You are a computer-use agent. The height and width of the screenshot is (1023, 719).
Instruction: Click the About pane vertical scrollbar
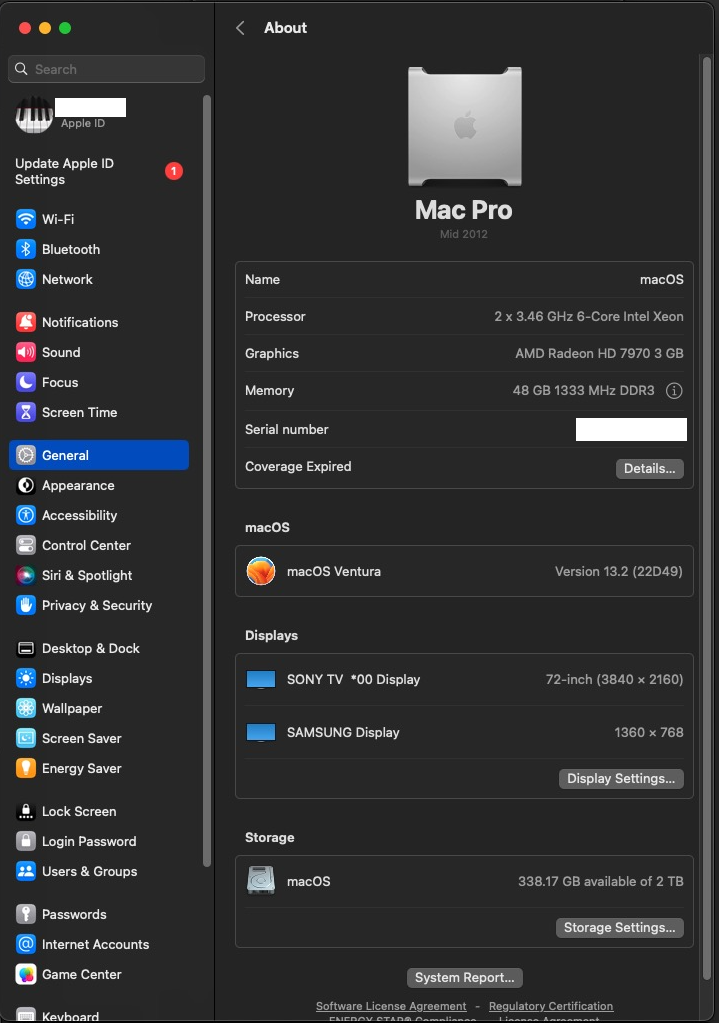pos(707,517)
